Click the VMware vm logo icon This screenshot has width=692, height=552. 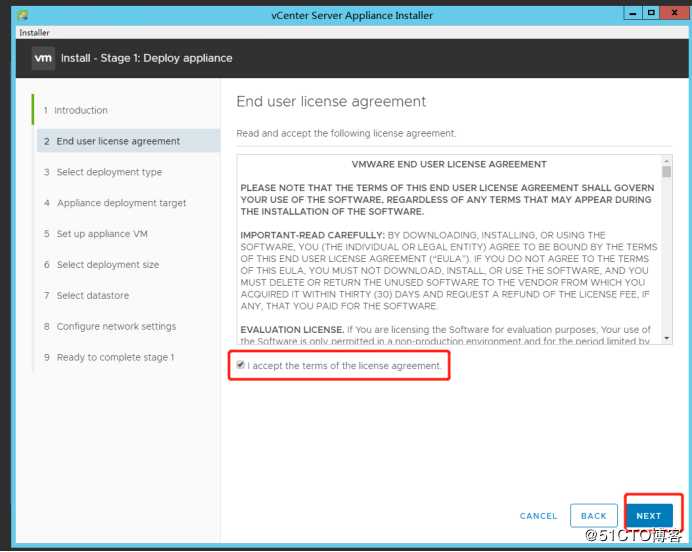(43, 58)
